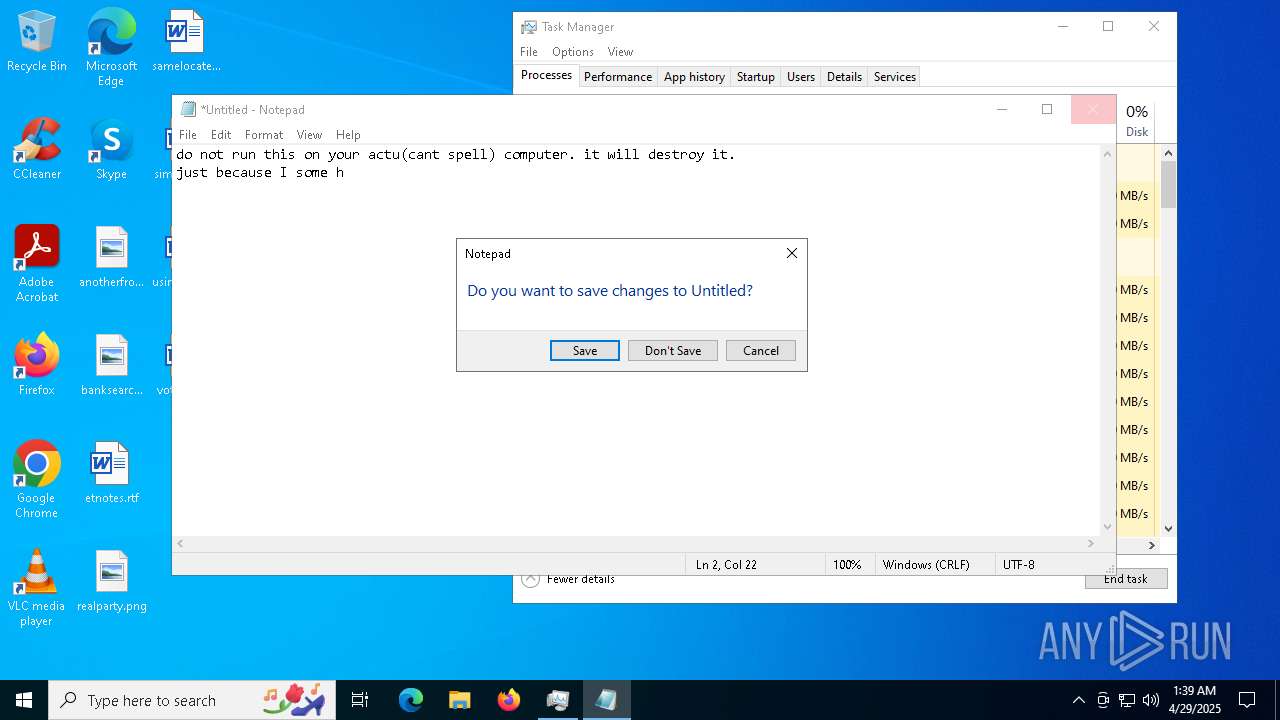
Task: Click Task Manager scrollbar down arrow
Action: (x=1168, y=529)
